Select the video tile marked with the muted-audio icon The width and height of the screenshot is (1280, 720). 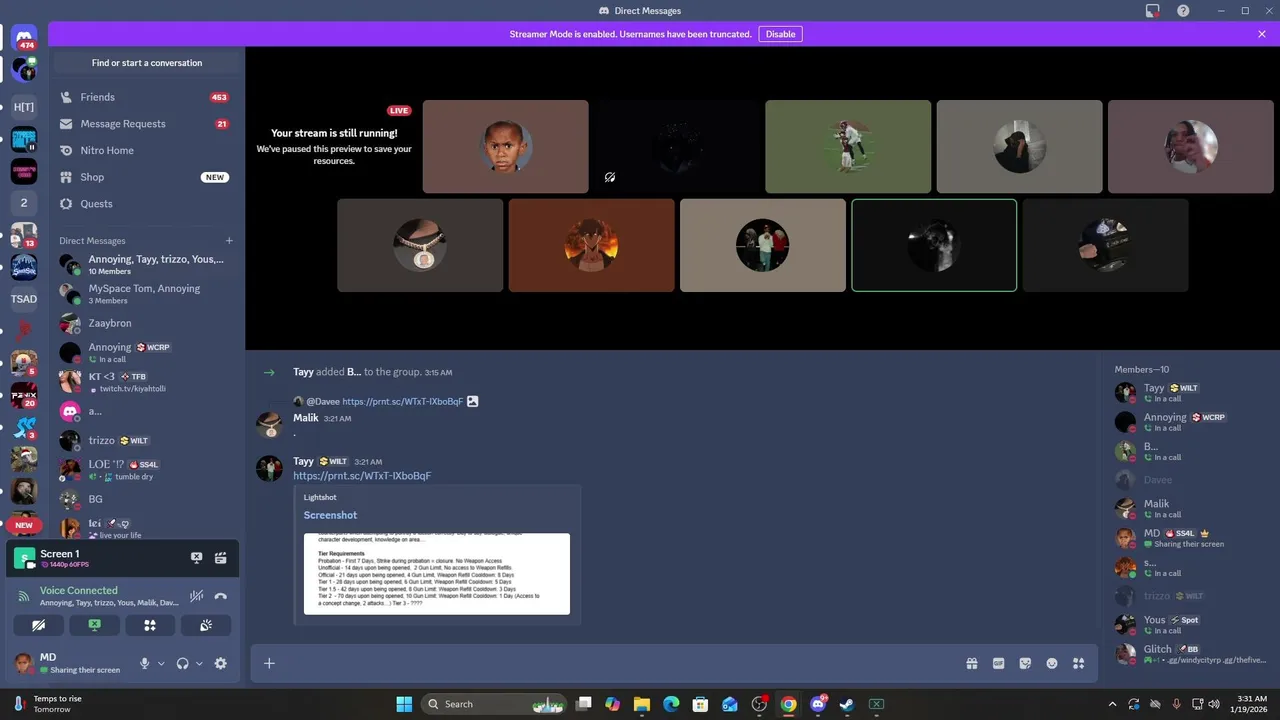[x=677, y=146]
